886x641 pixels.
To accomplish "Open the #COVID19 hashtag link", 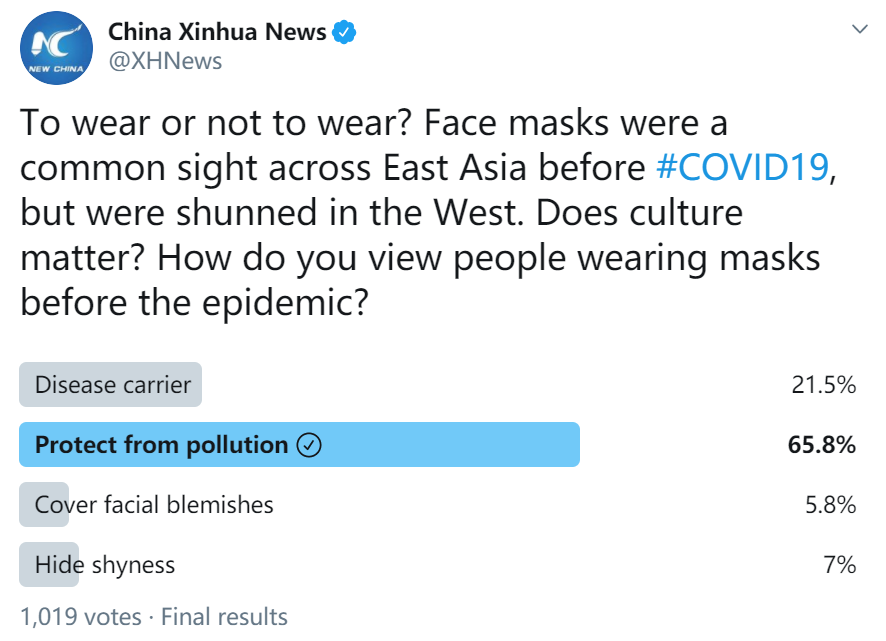I will point(741,167).
